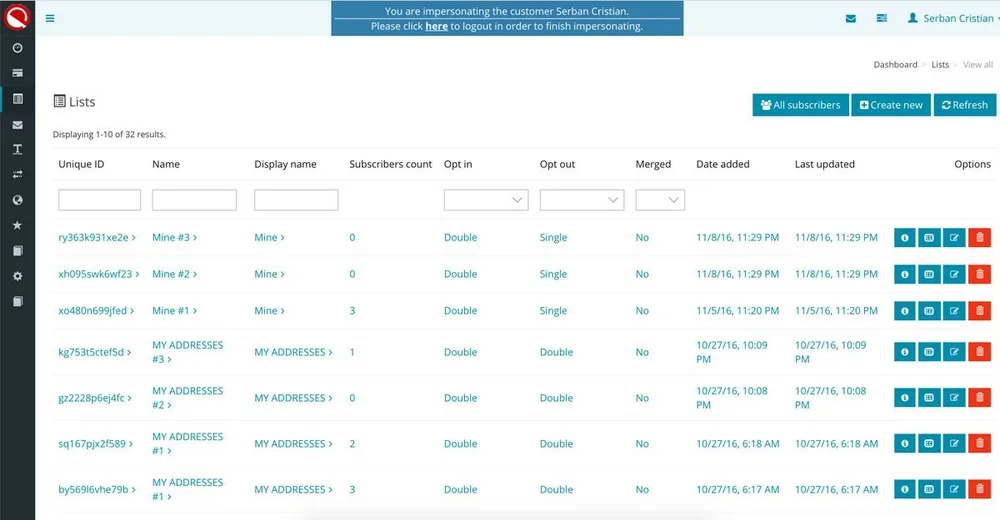This screenshot has height=520, width=1000.
Task: Click subscribers count 3 for Mine #1
Action: pyautogui.click(x=352, y=311)
